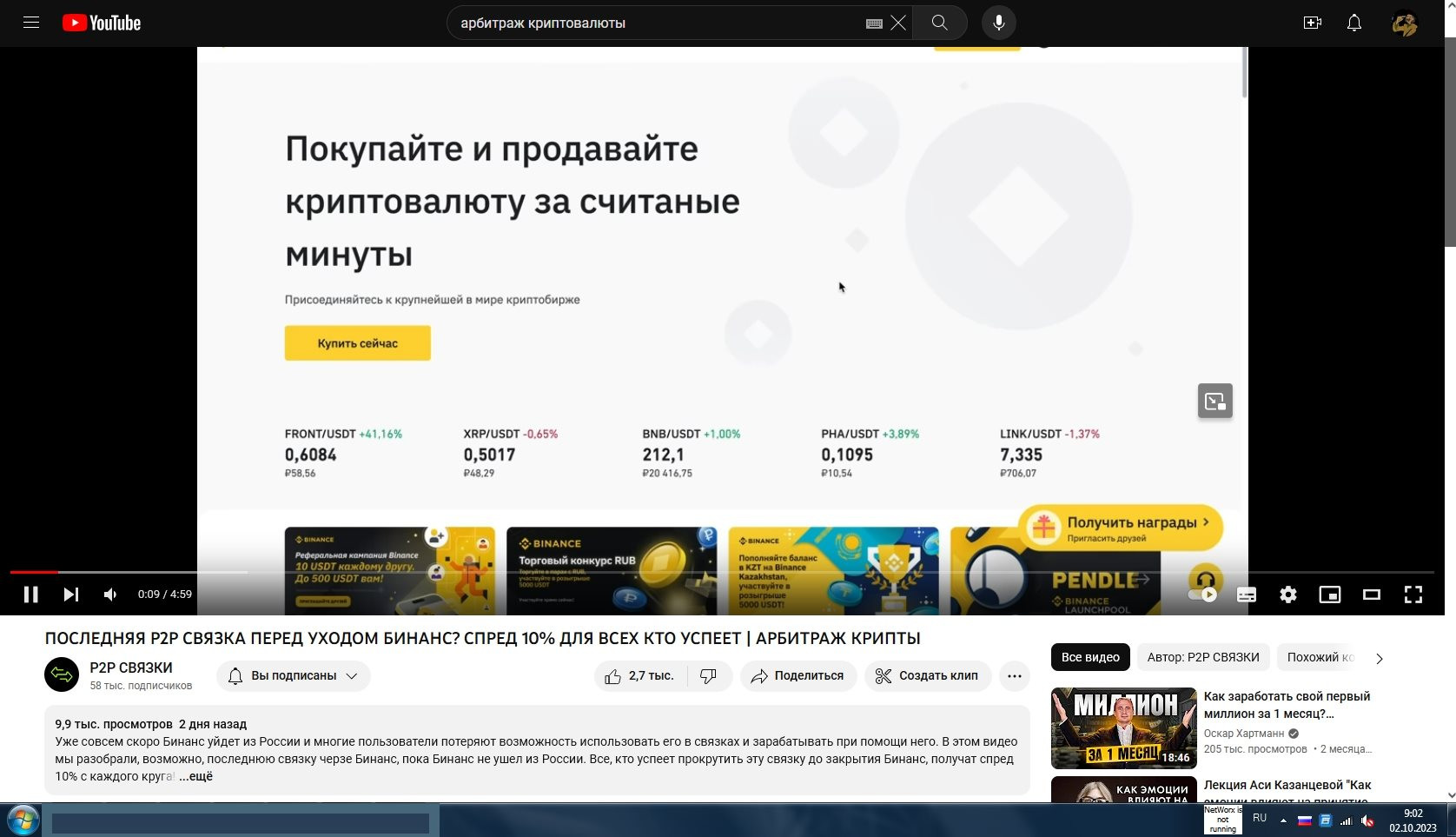Click the blue window tray icon
This screenshot has width=1456, height=837.
click(x=1325, y=820)
